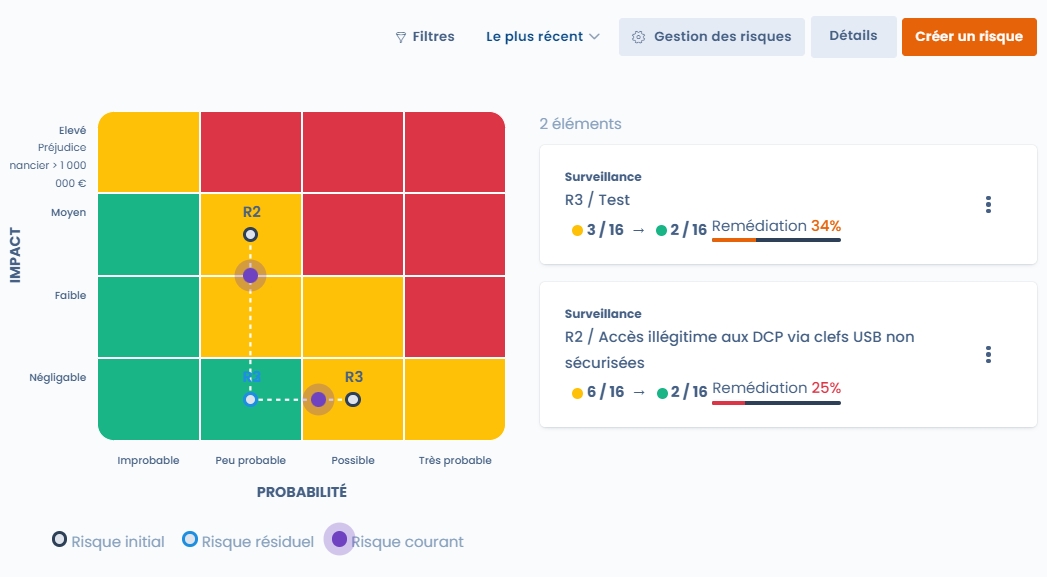Click the funnel icon next to Filtres
1047x577 pixels.
coord(401,37)
